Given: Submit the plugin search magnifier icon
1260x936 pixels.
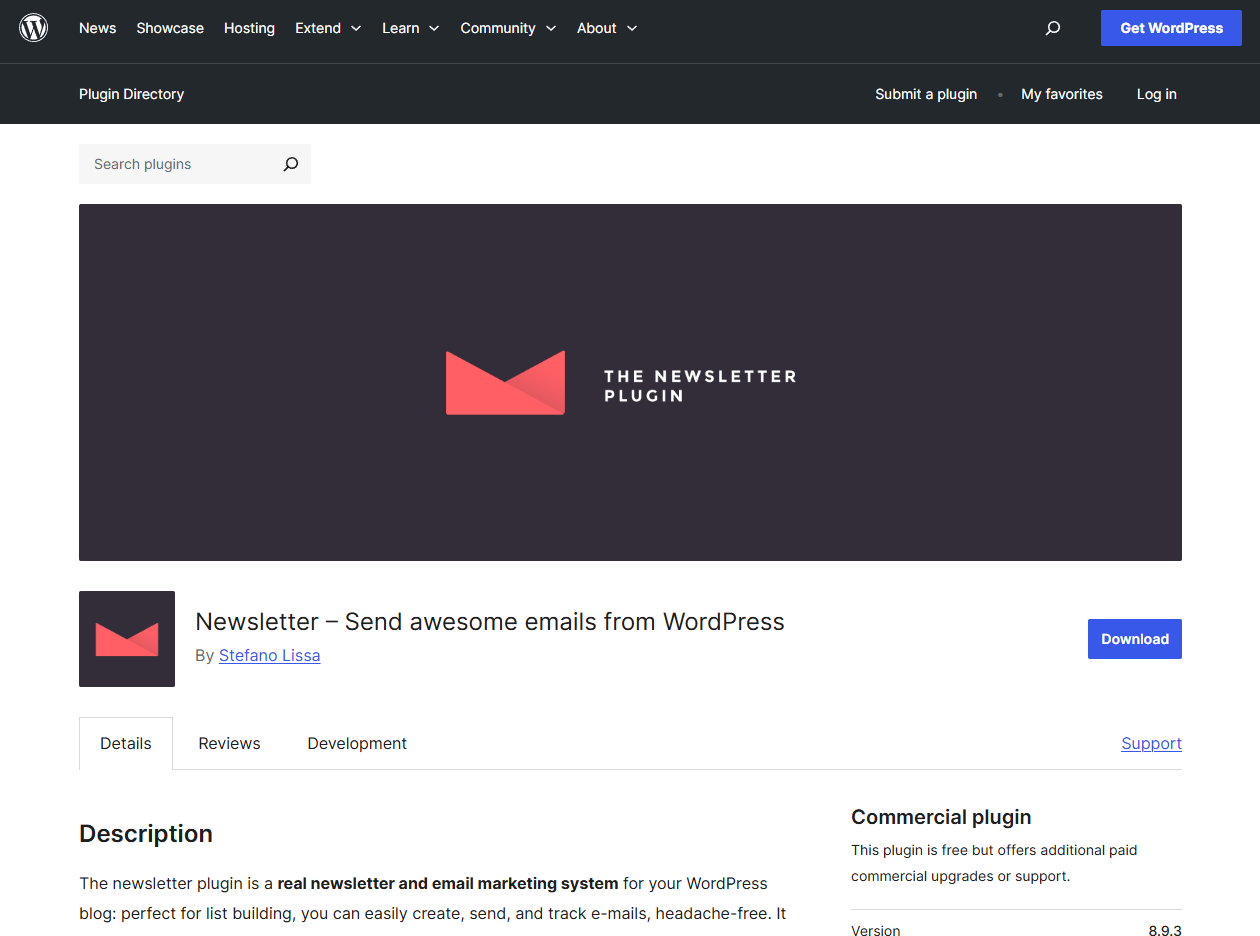Looking at the screenshot, I should tap(291, 164).
